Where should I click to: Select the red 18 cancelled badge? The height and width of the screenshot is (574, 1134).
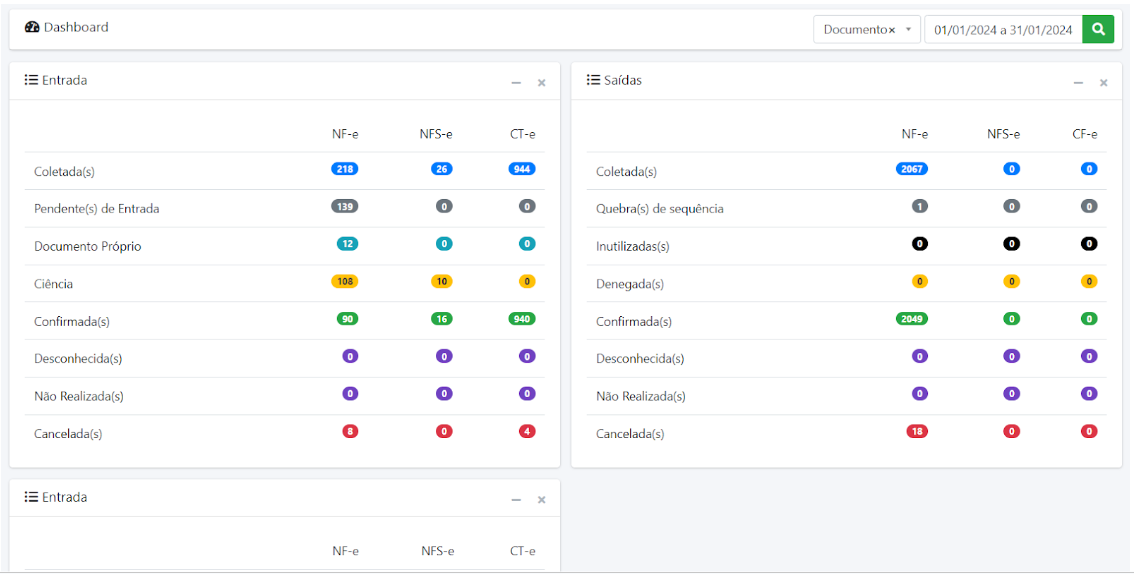click(917, 431)
